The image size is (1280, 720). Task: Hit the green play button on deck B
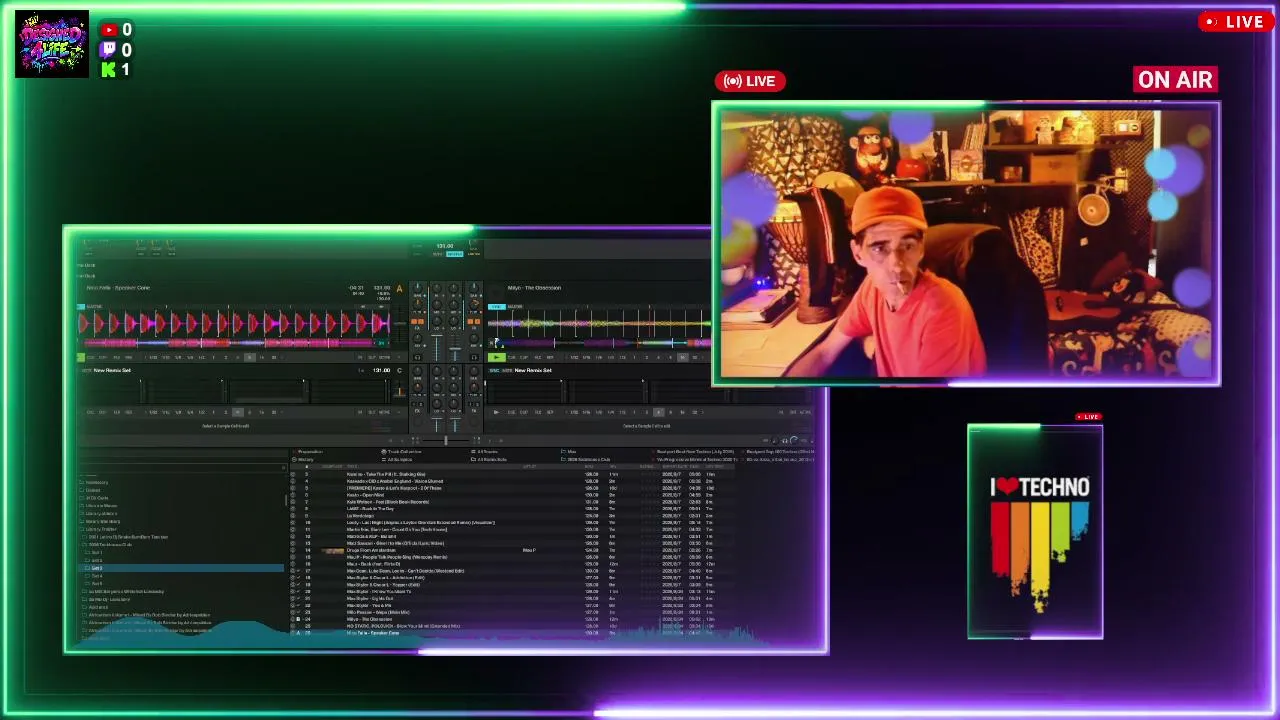[497, 357]
